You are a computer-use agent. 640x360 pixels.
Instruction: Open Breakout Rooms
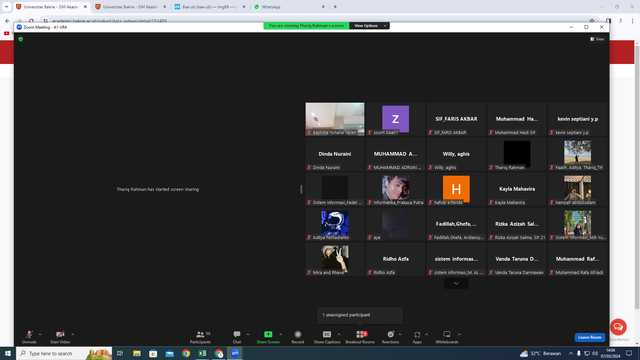click(360, 337)
